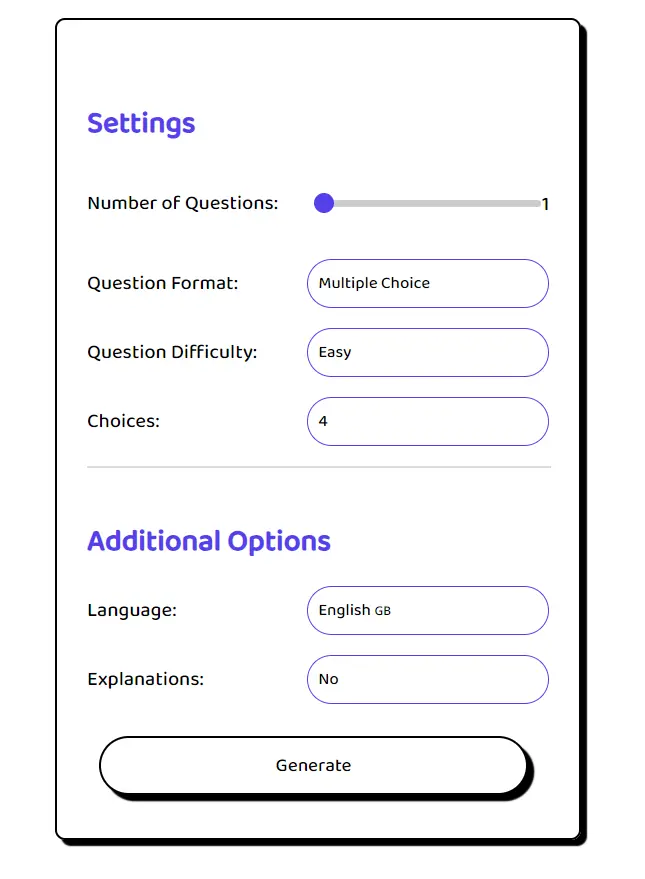Viewport: 645px width, 879px height.
Task: Click the Additional Options heading
Action: [208, 540]
